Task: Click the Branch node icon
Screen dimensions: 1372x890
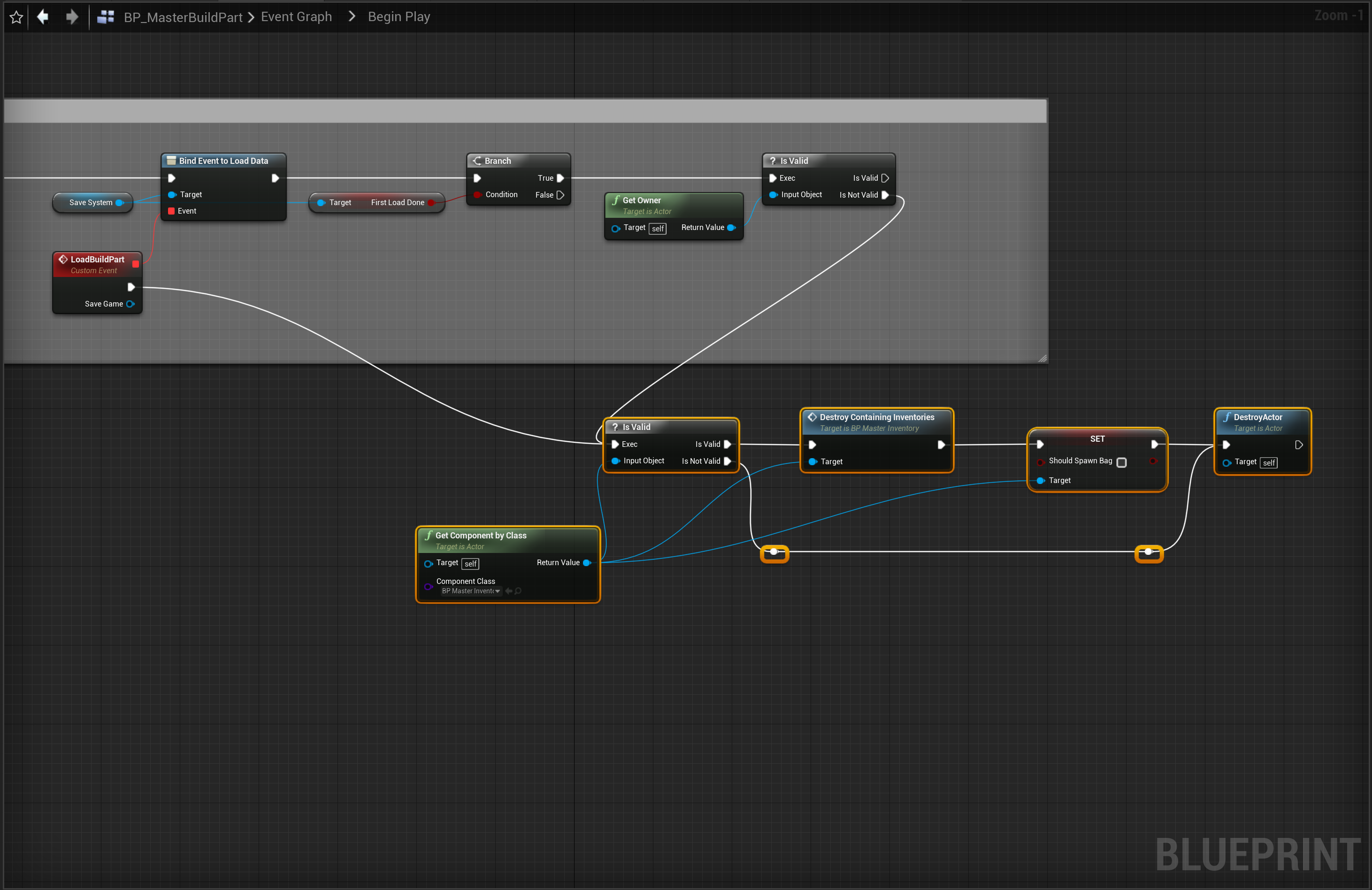Action: coord(477,161)
